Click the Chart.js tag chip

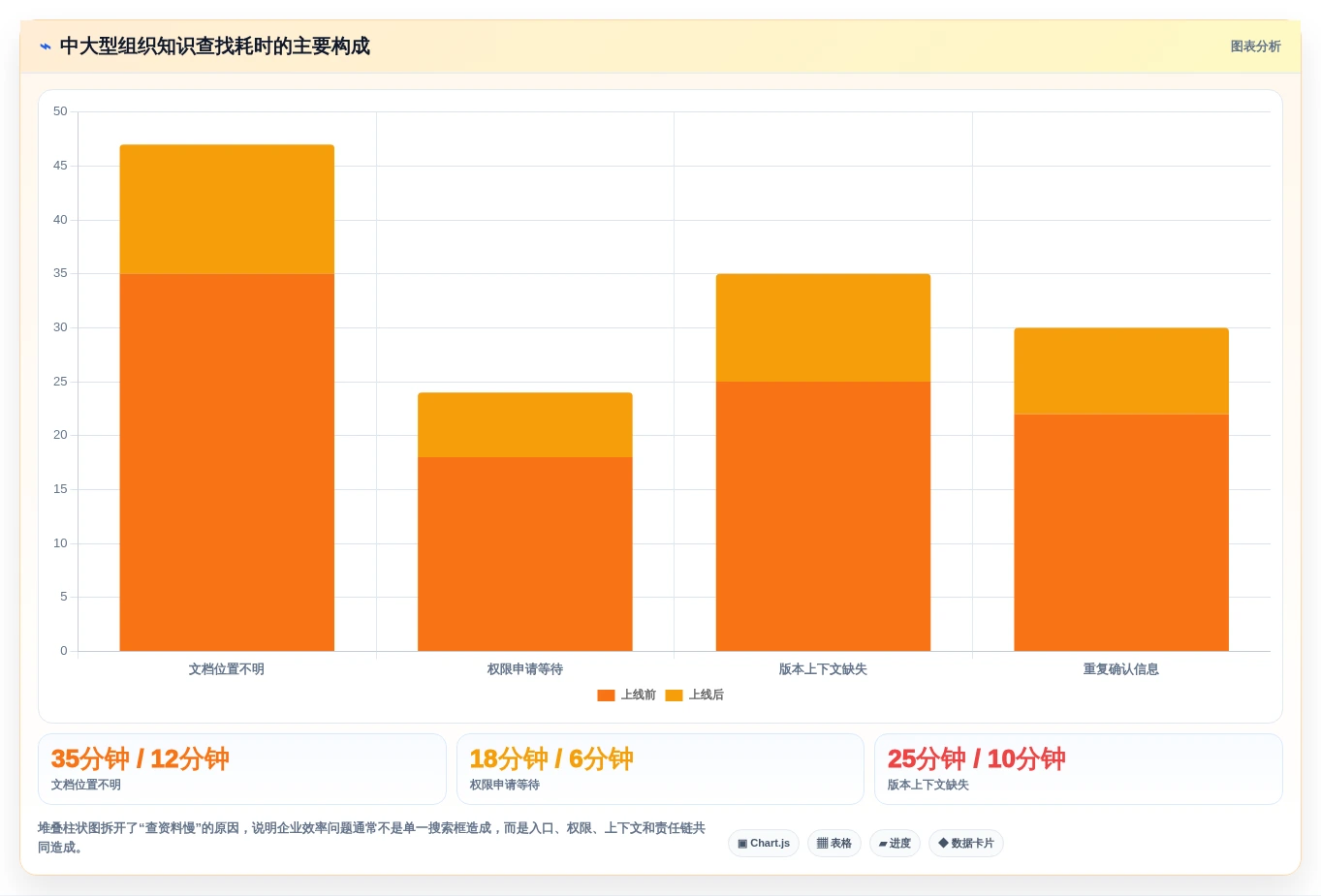click(x=764, y=844)
